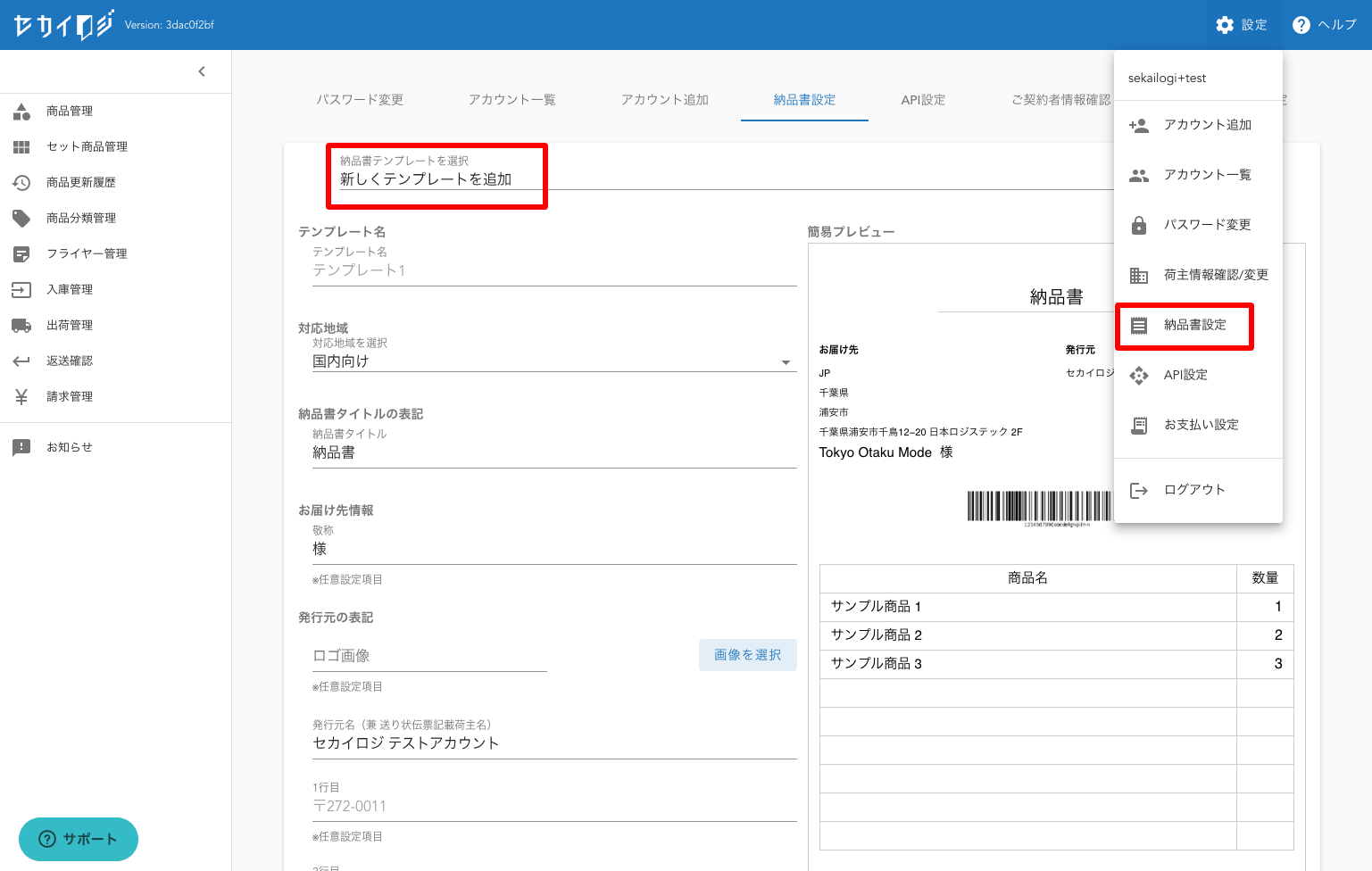1372x871 pixels.
Task: Click the 商品管理 shapes icon in sidebar
Action: pyautogui.click(x=21, y=112)
